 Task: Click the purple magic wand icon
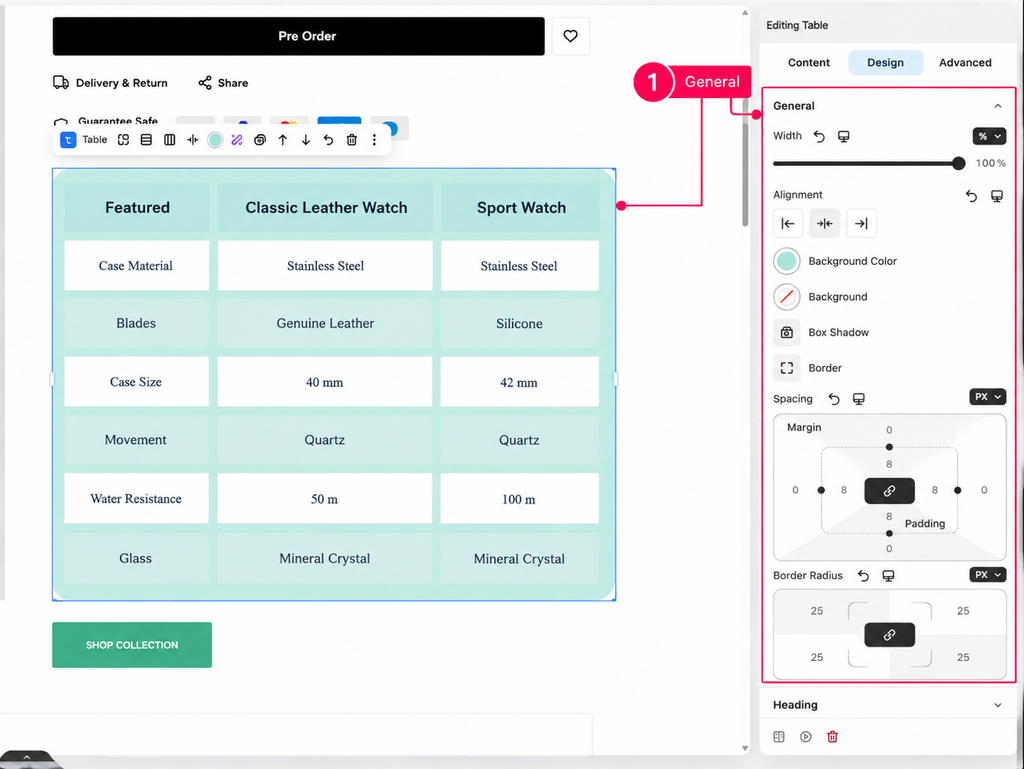tap(237, 140)
